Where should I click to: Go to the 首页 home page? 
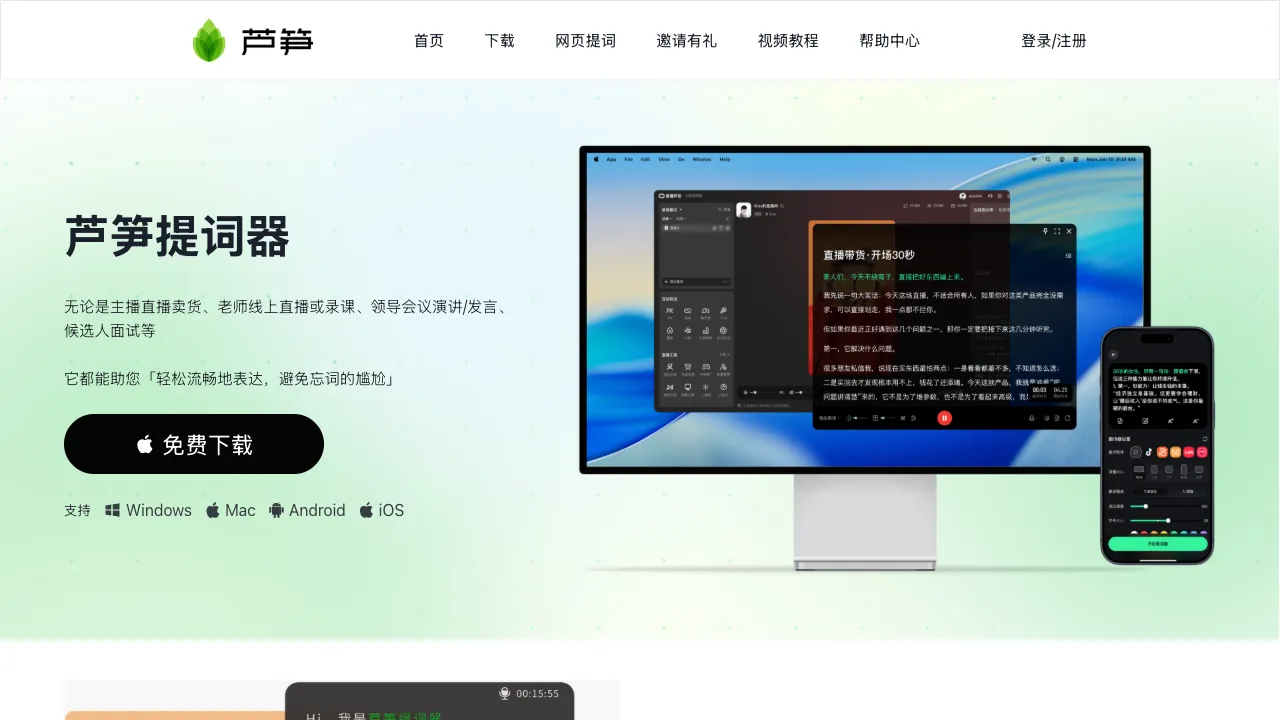[429, 41]
